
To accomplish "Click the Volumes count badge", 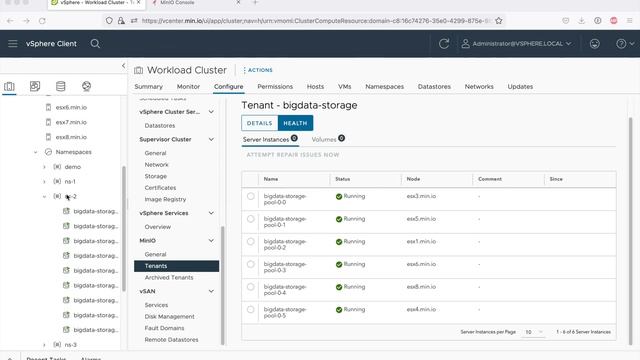I will pos(341,138).
